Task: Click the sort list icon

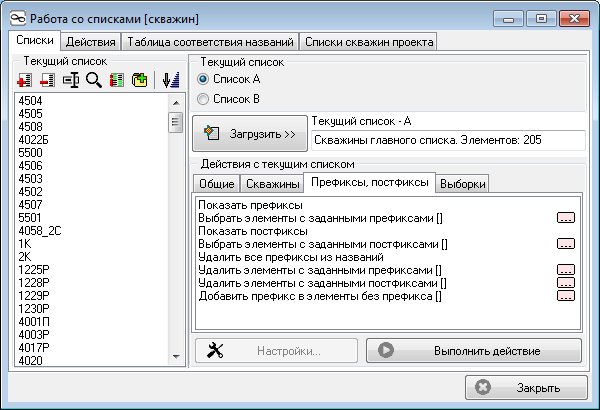Action: 171,80
